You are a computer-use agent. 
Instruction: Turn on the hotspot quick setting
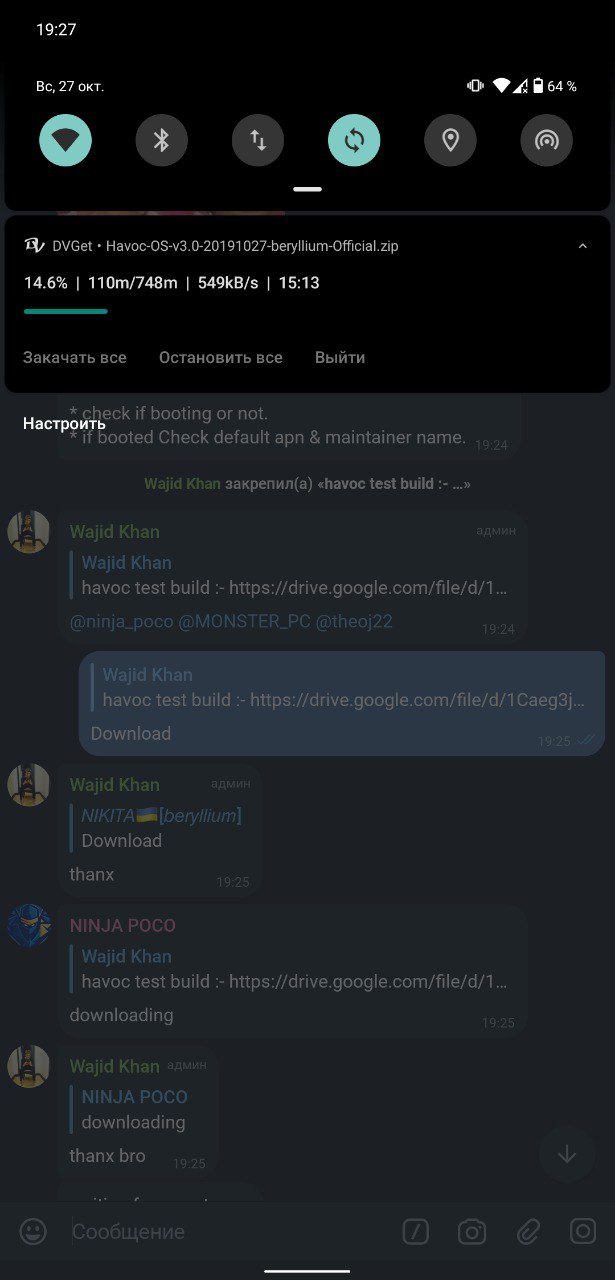tap(547, 140)
